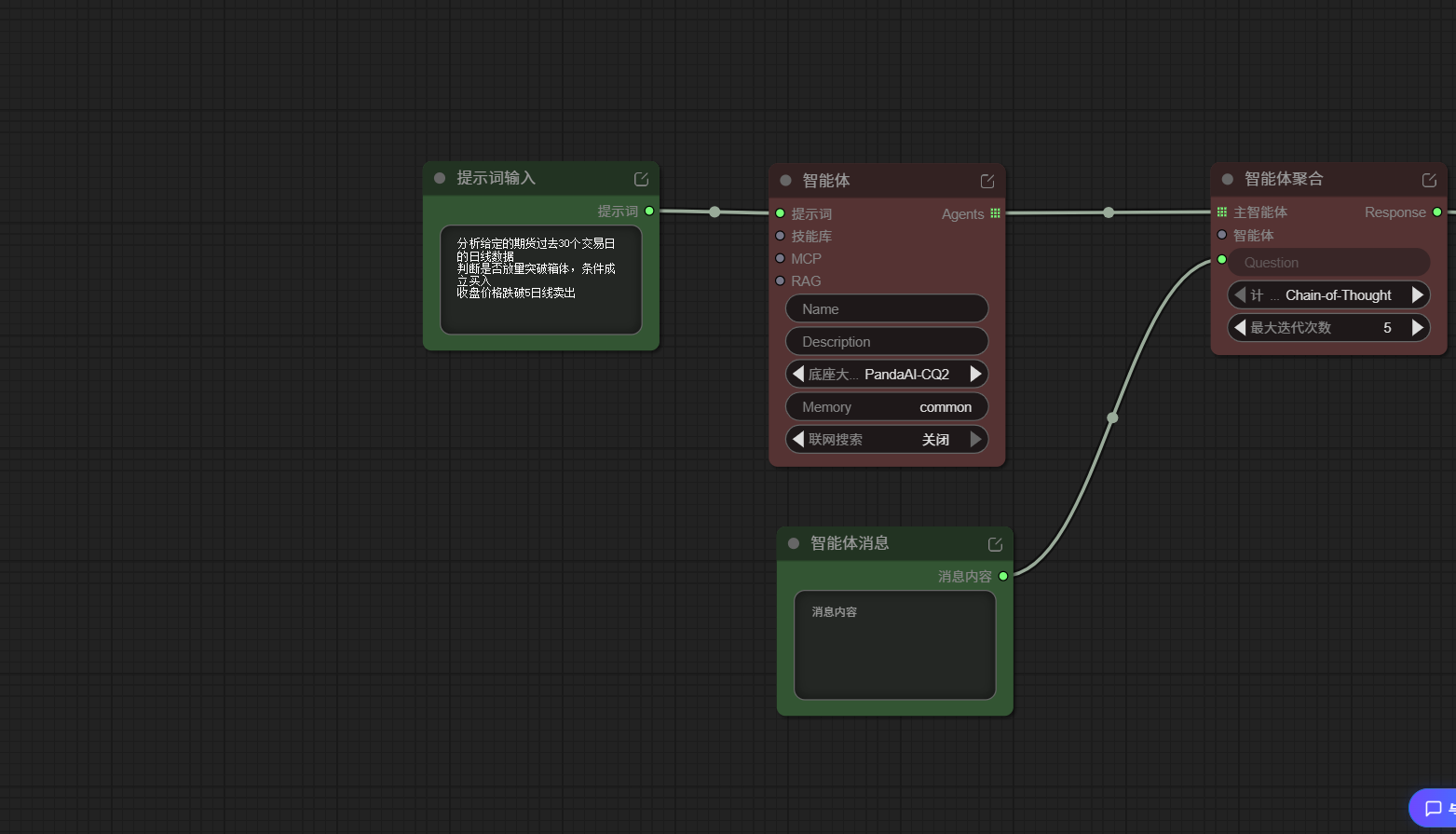Increase 最大迭代次数 with right arrow

tap(1417, 327)
